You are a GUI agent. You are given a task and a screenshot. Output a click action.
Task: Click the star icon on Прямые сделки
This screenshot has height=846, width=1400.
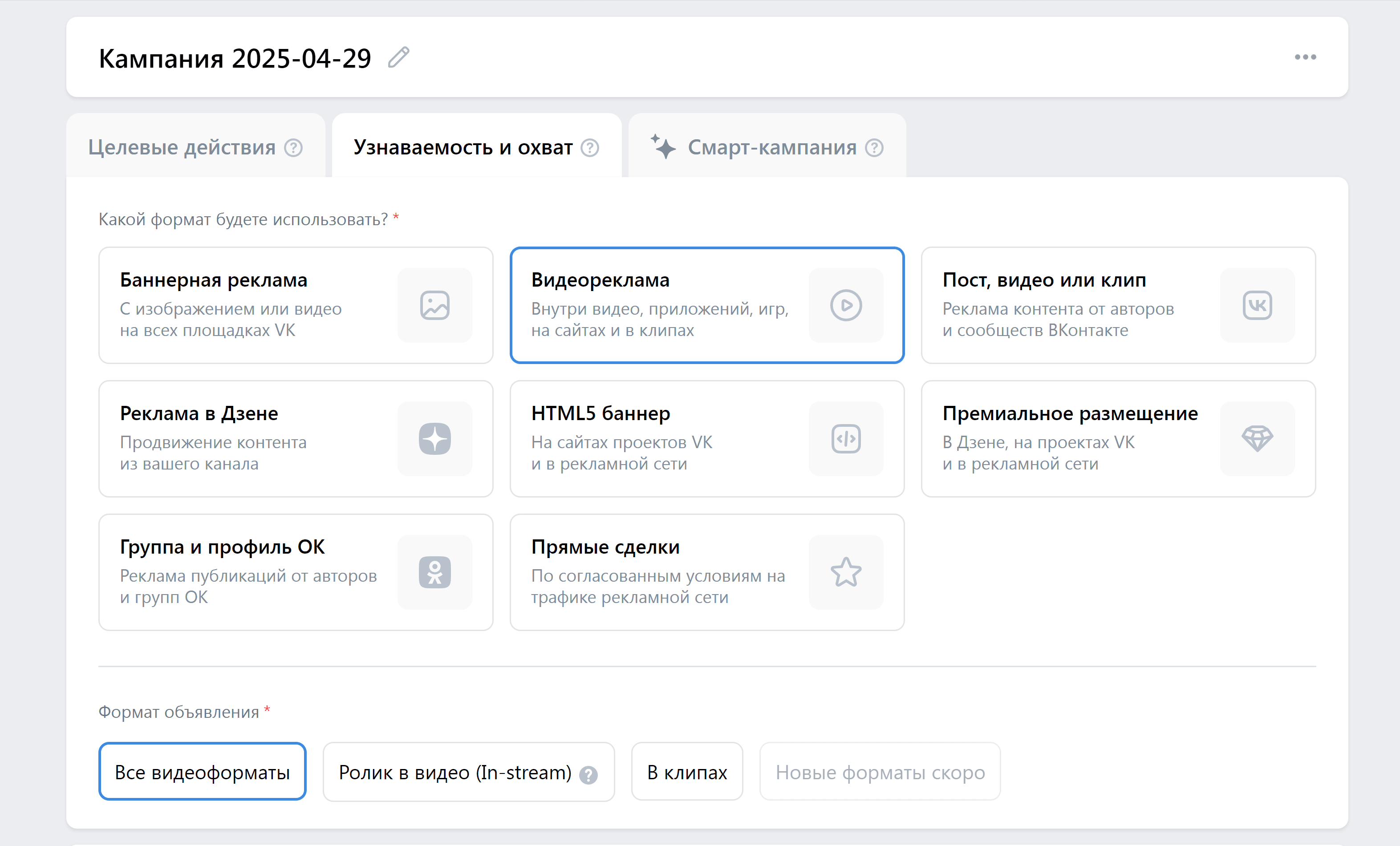click(846, 572)
